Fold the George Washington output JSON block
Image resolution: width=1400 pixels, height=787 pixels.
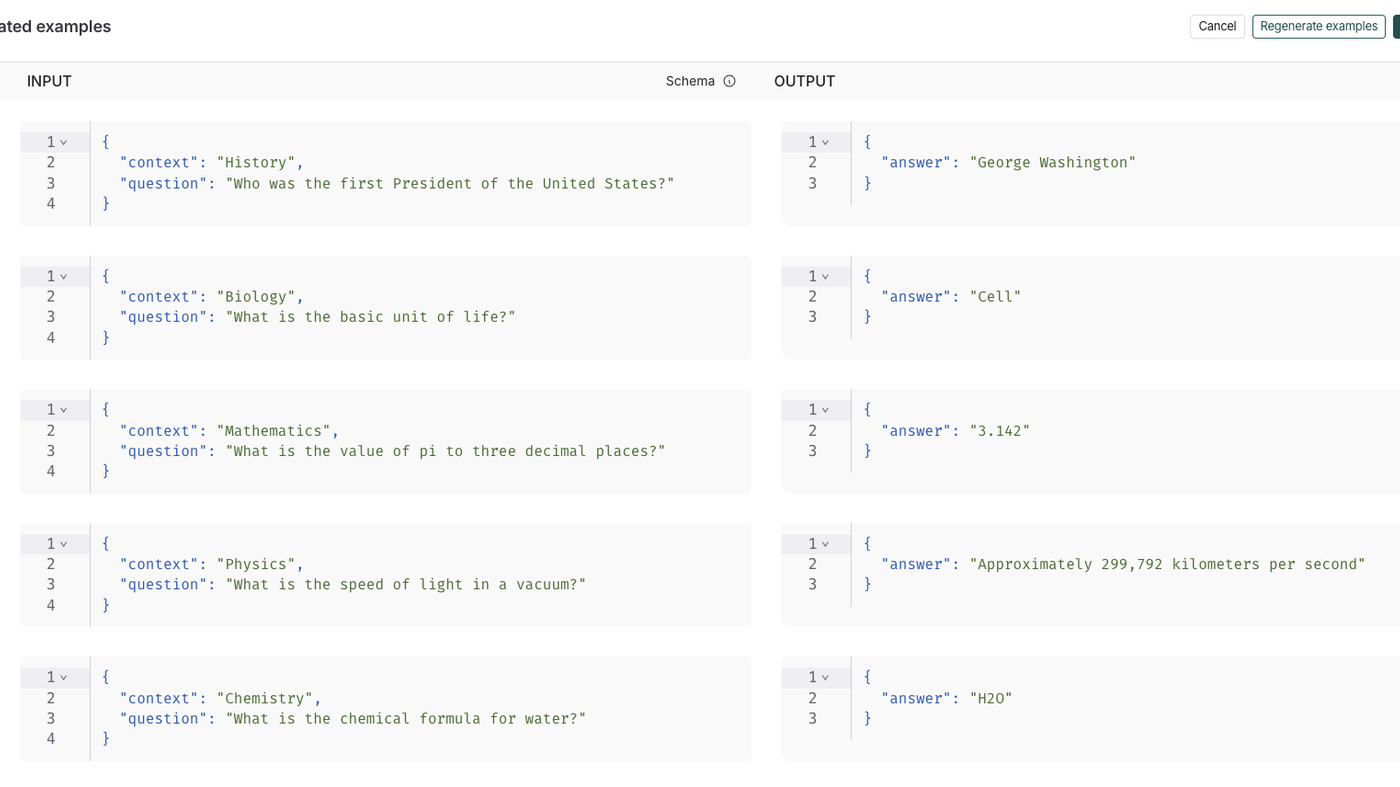pyautogui.click(x=825, y=142)
